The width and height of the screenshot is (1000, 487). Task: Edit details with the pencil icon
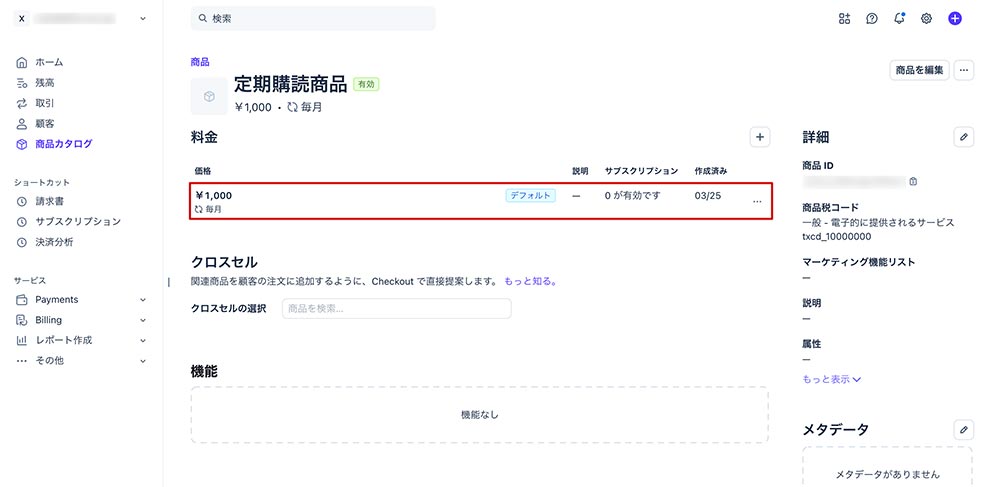tap(963, 137)
